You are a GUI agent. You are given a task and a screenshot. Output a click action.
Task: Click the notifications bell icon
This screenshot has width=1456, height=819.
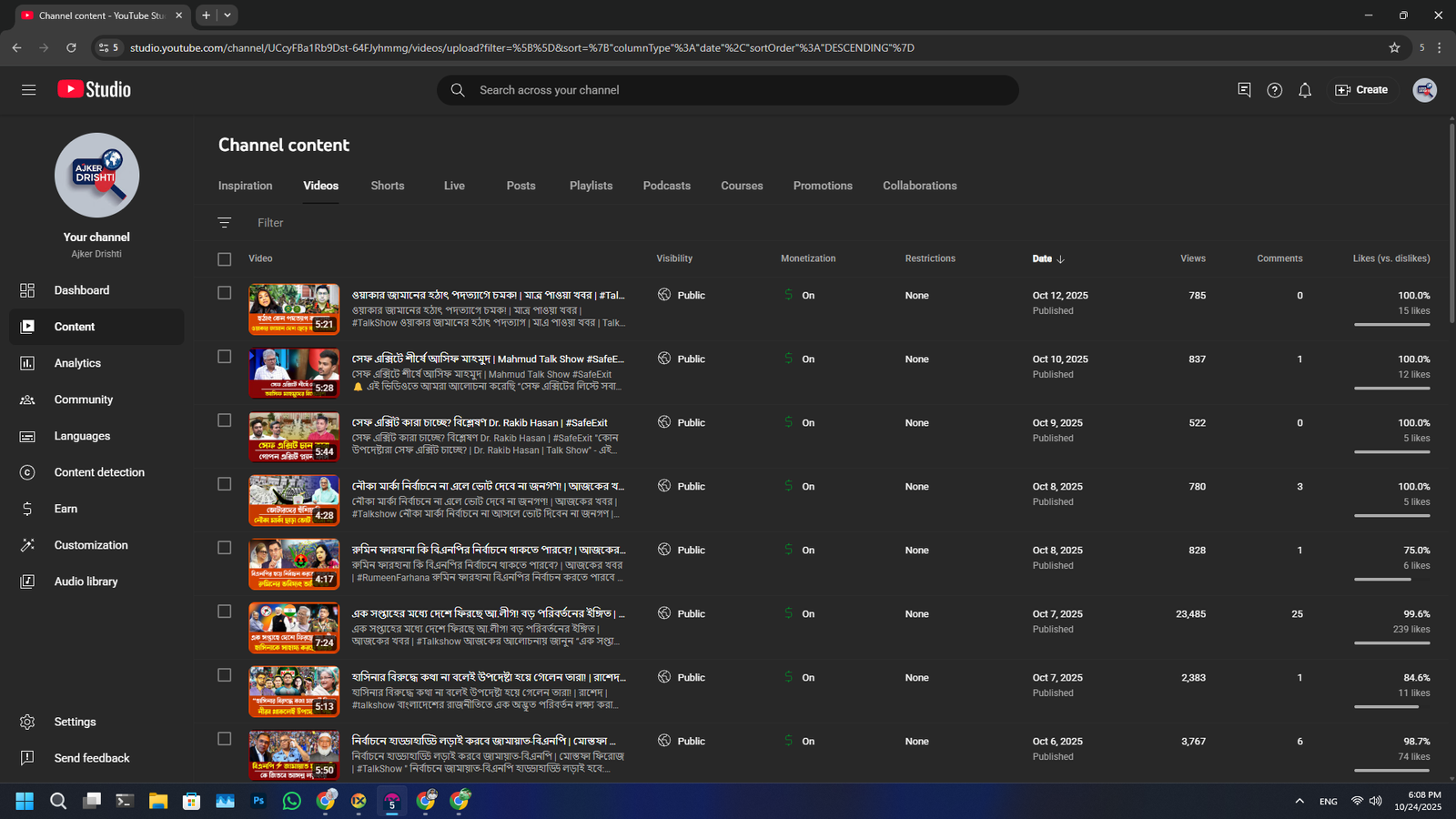pyautogui.click(x=1304, y=90)
